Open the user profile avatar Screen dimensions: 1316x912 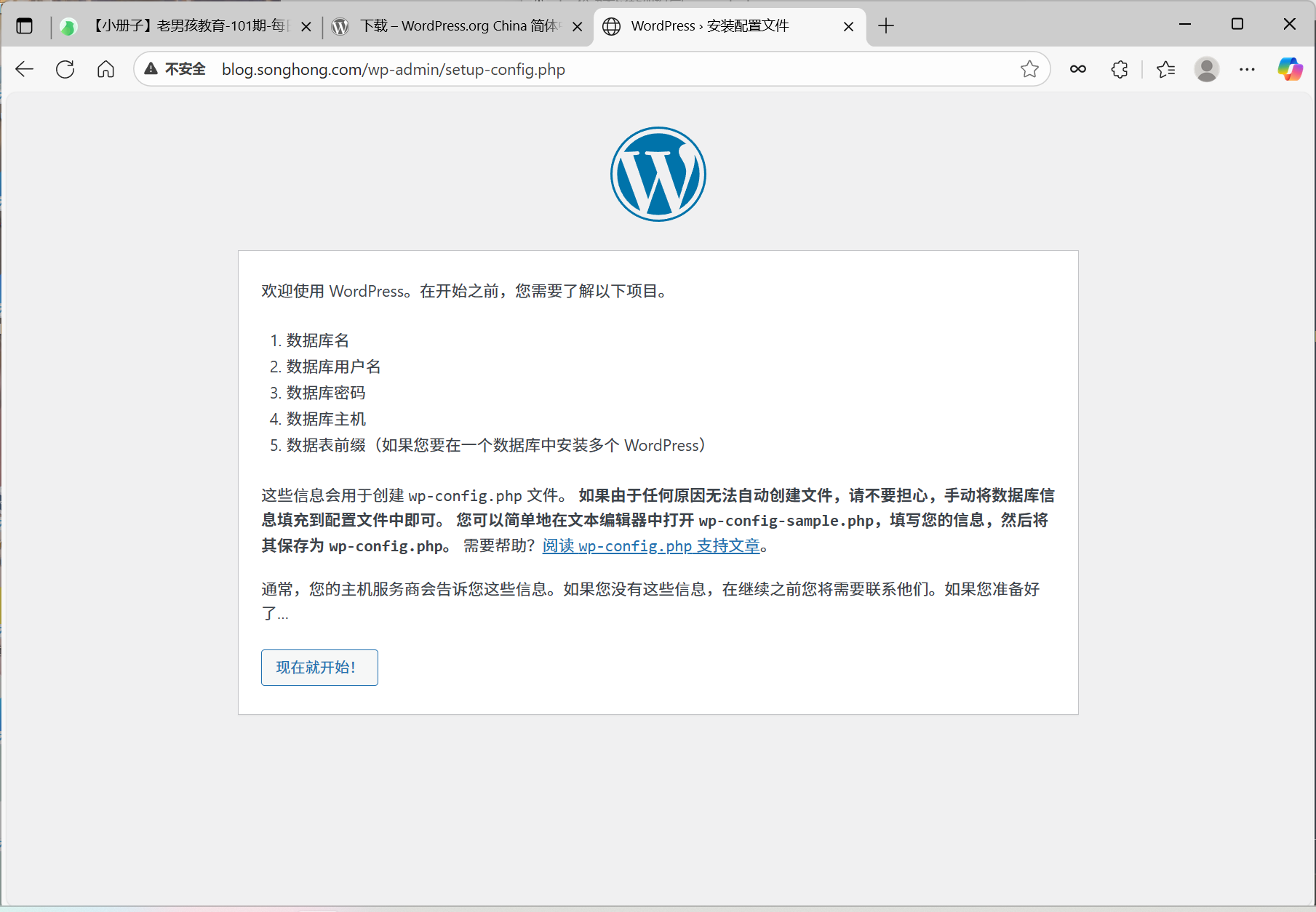click(x=1206, y=69)
